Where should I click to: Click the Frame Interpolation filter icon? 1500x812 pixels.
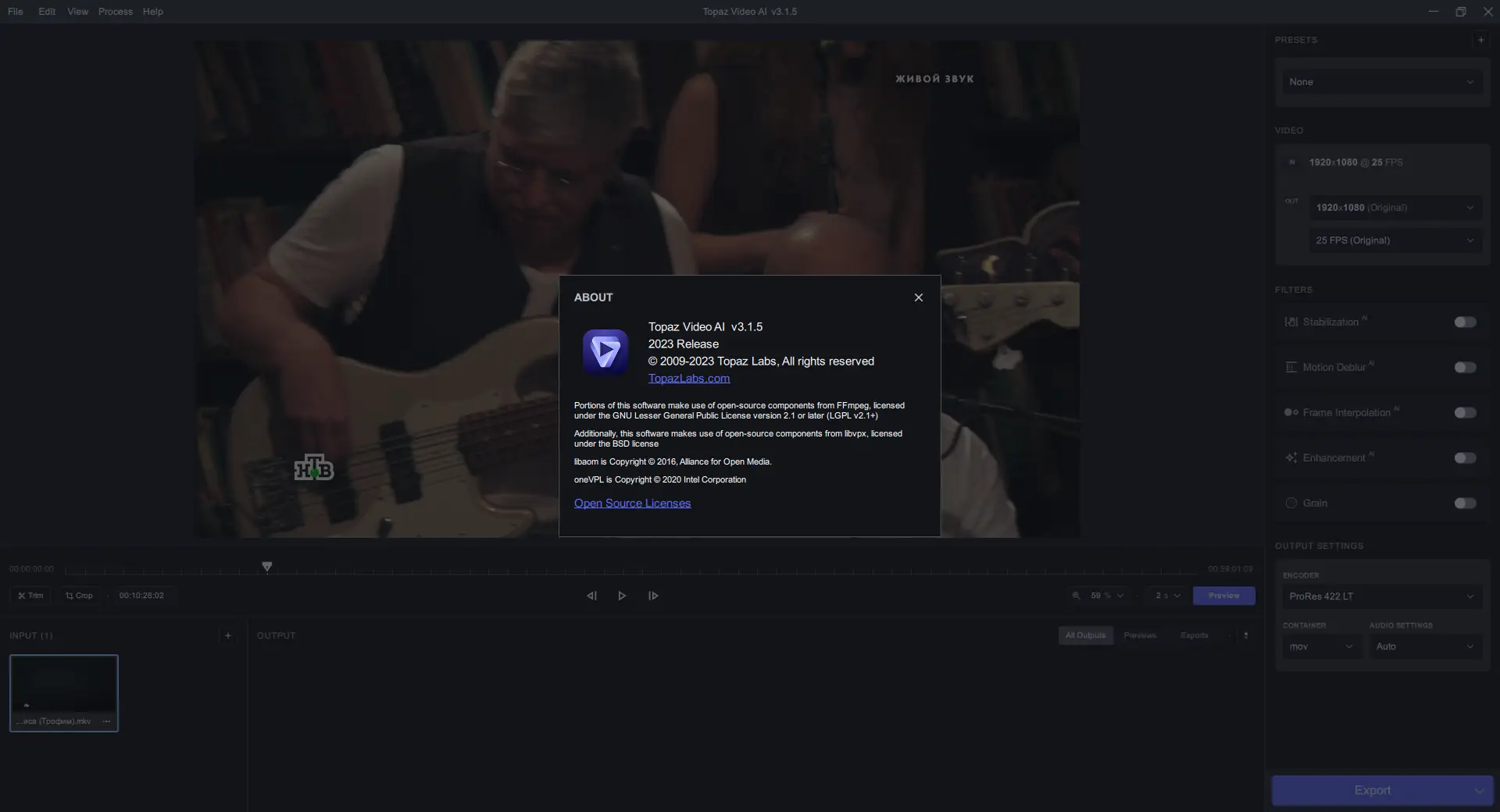tap(1291, 413)
